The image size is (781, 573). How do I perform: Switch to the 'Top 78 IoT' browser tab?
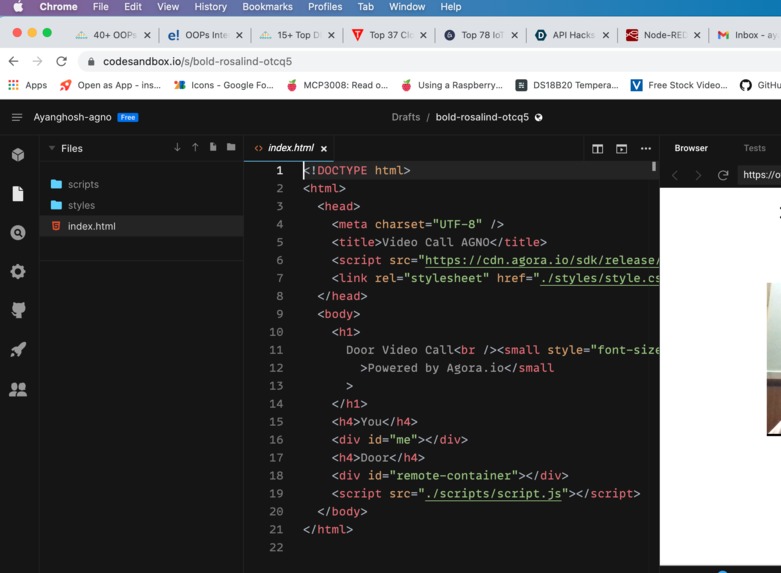481,35
